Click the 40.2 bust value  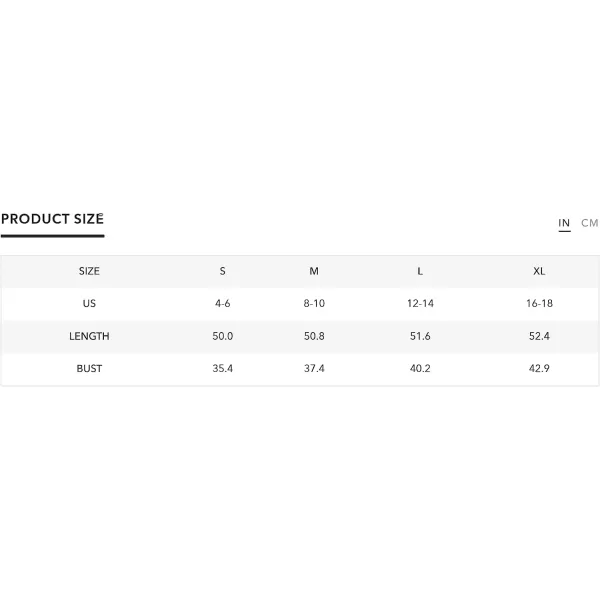click(420, 368)
